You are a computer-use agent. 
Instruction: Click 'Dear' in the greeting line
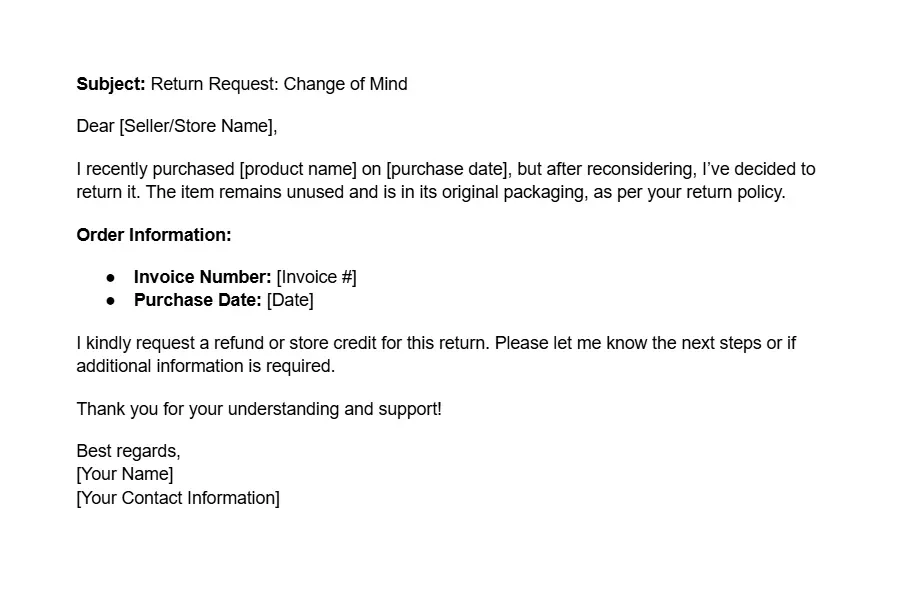95,126
